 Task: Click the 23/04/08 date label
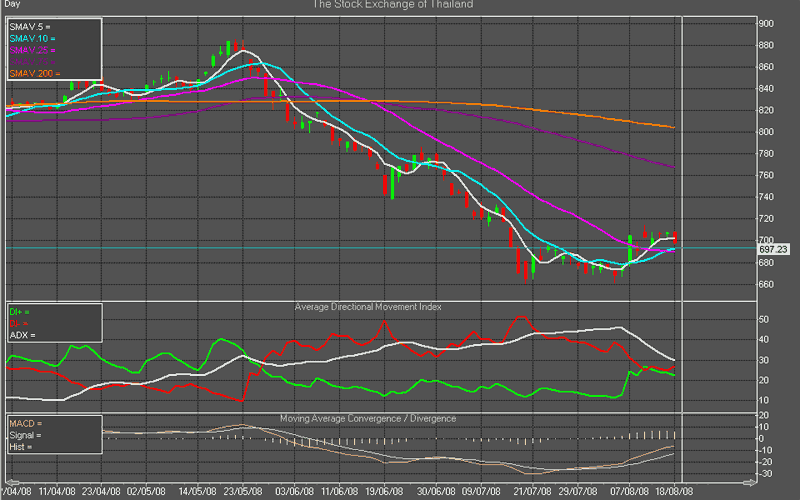click(101, 492)
